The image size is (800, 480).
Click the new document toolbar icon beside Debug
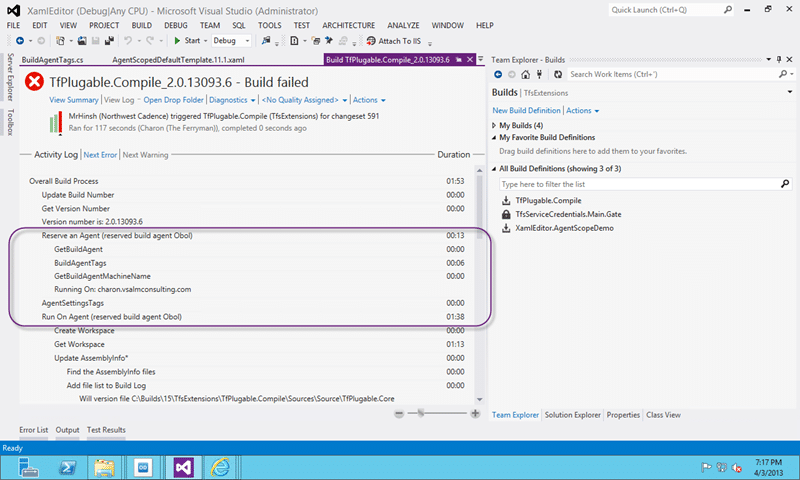[x=294, y=41]
